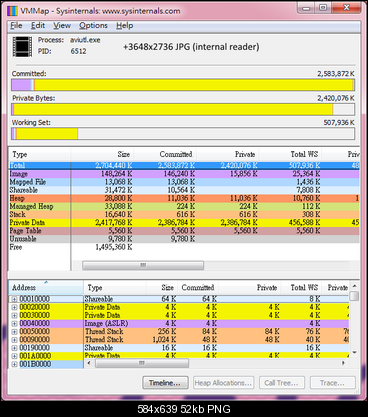Click the details list scroll down arrow
Screen dimensions: 368x417
[x=354, y=352]
